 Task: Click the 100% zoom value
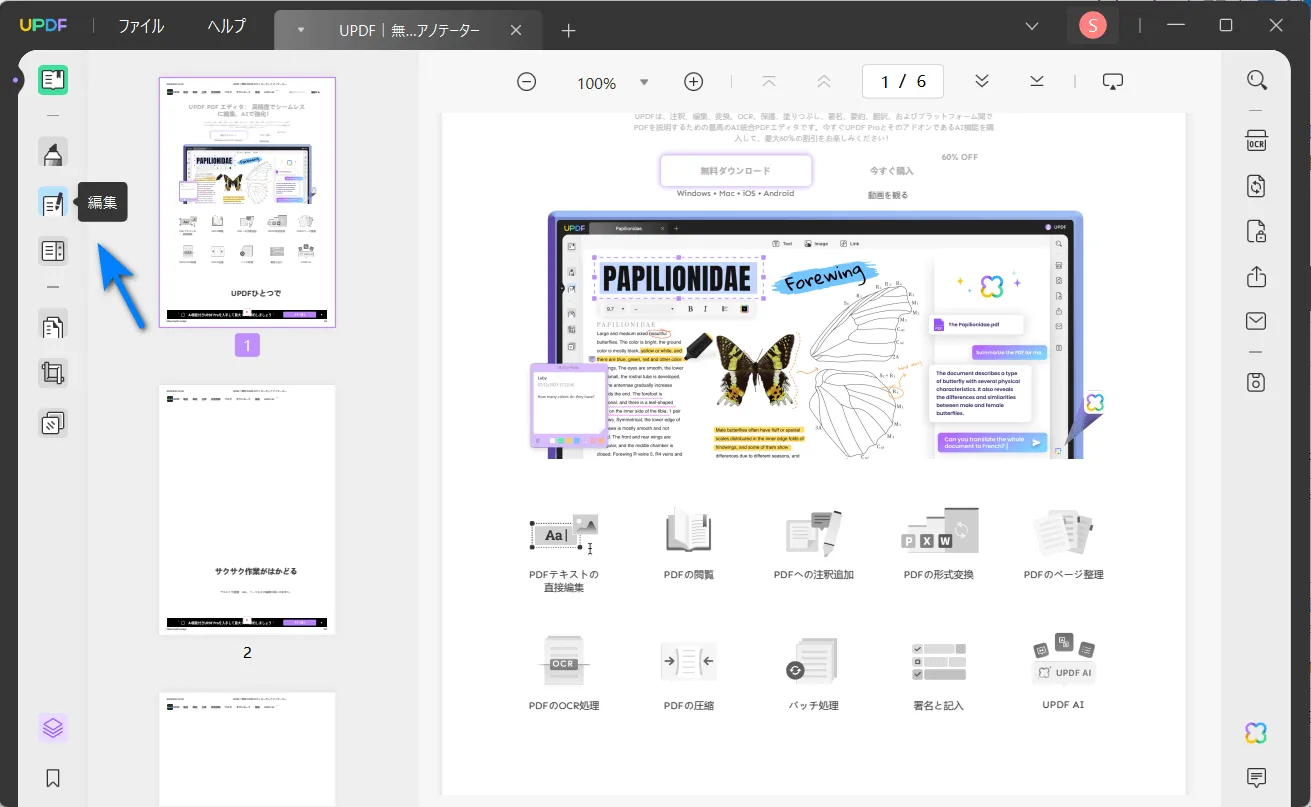(x=596, y=83)
